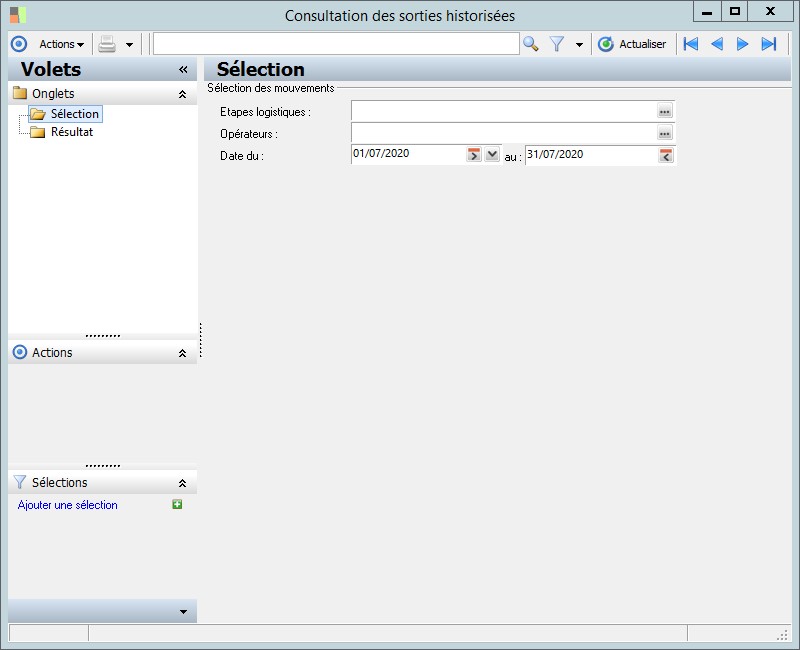Open the Actions toolbar menu
This screenshot has width=800, height=650.
(61, 44)
